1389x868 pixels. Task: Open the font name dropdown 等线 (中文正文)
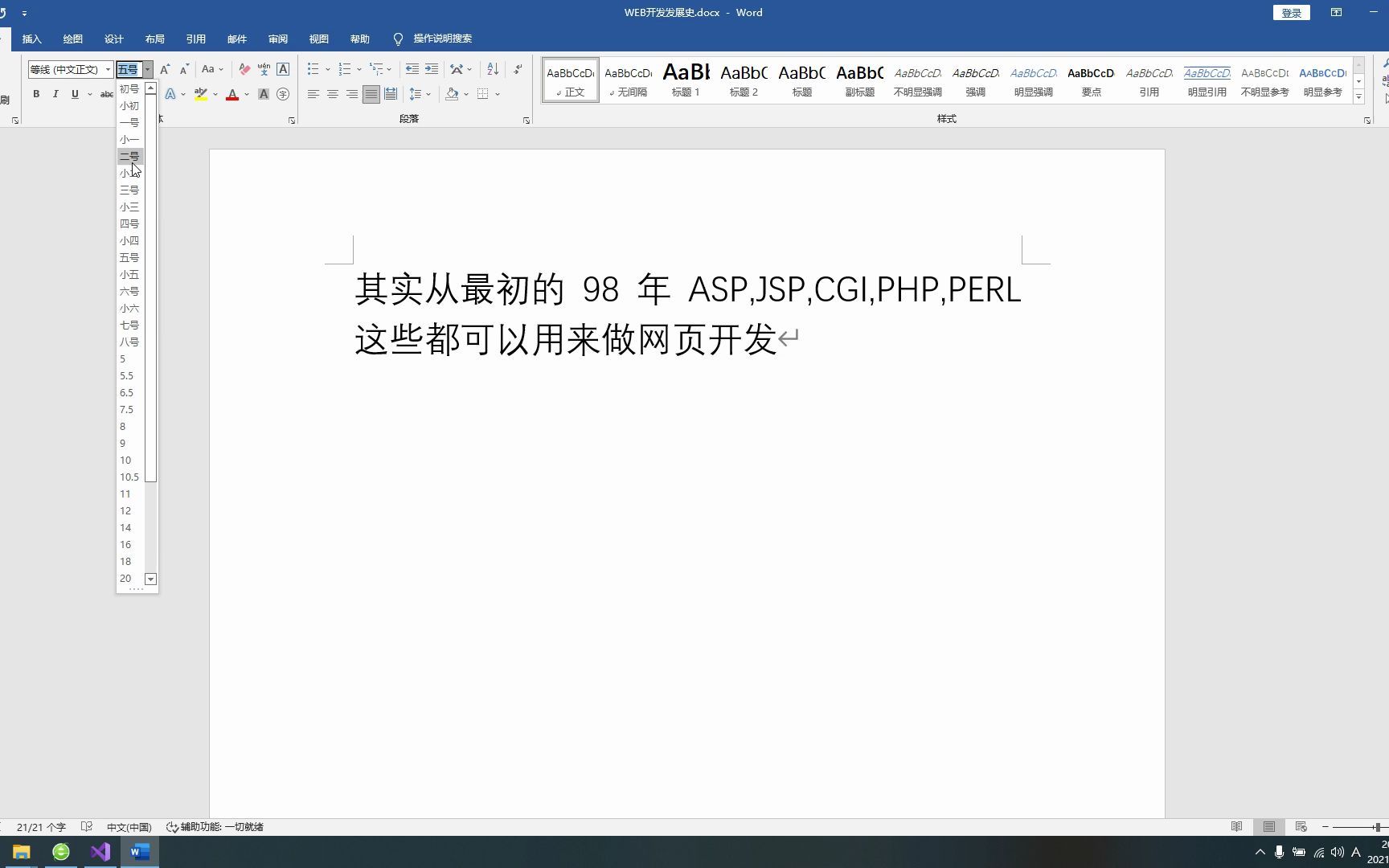[108, 69]
